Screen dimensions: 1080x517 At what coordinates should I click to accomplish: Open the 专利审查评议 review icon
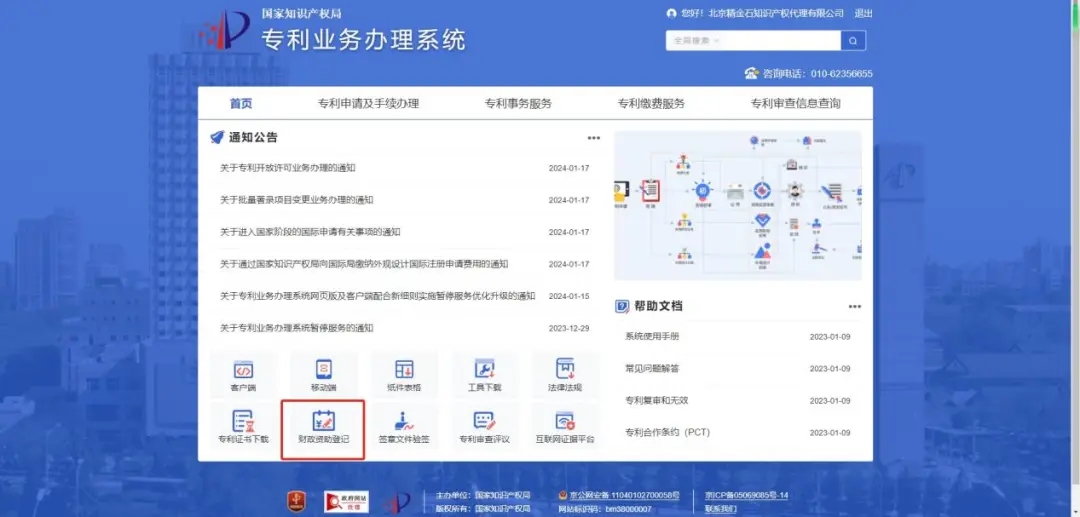[485, 428]
